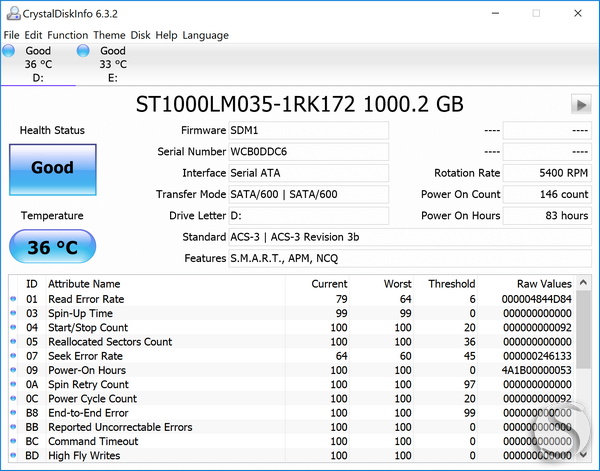Image resolution: width=600 pixels, height=471 pixels.
Task: Open the Disk menu
Action: tap(140, 35)
